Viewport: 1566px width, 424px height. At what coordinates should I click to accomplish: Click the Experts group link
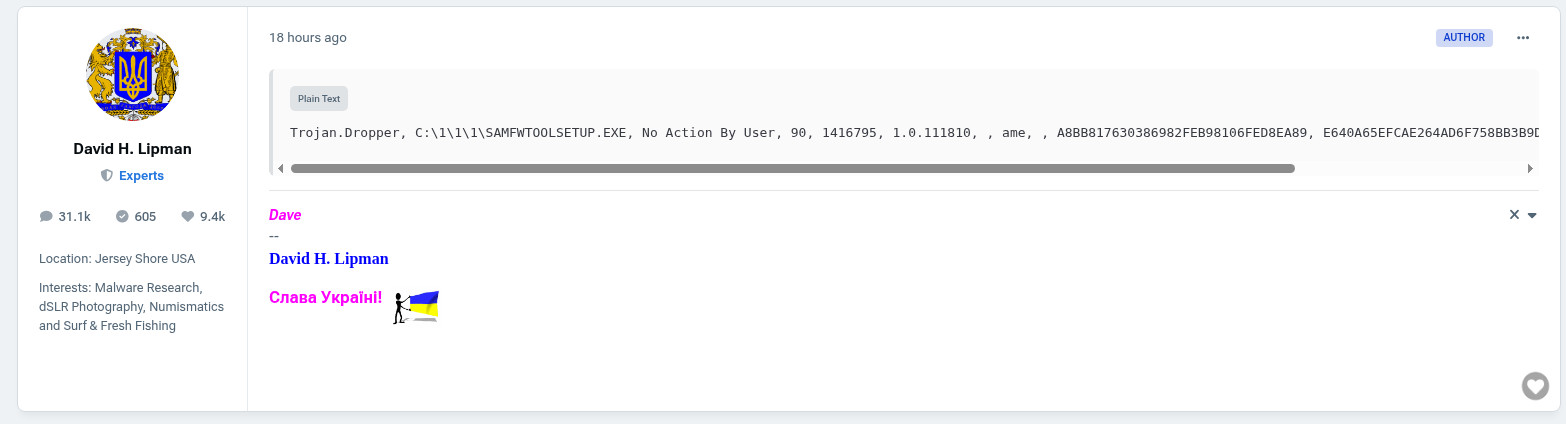coord(141,175)
